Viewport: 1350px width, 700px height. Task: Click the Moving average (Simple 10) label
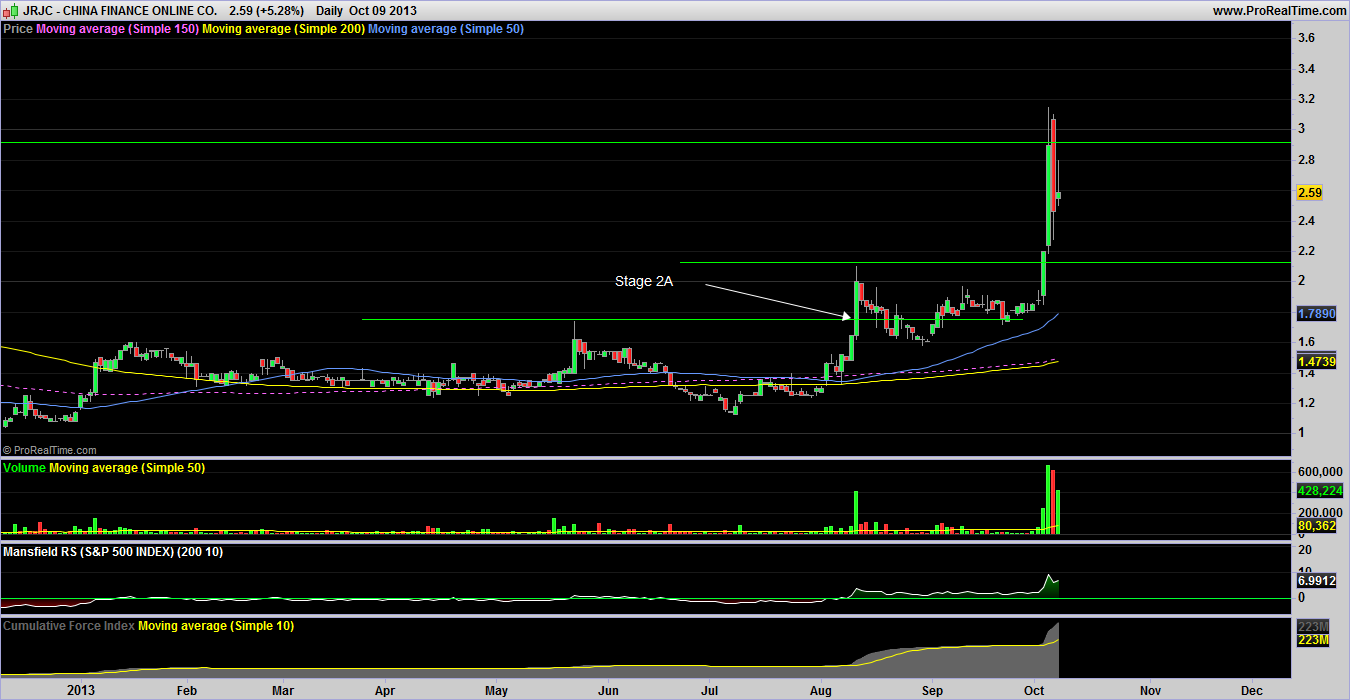click(x=215, y=625)
